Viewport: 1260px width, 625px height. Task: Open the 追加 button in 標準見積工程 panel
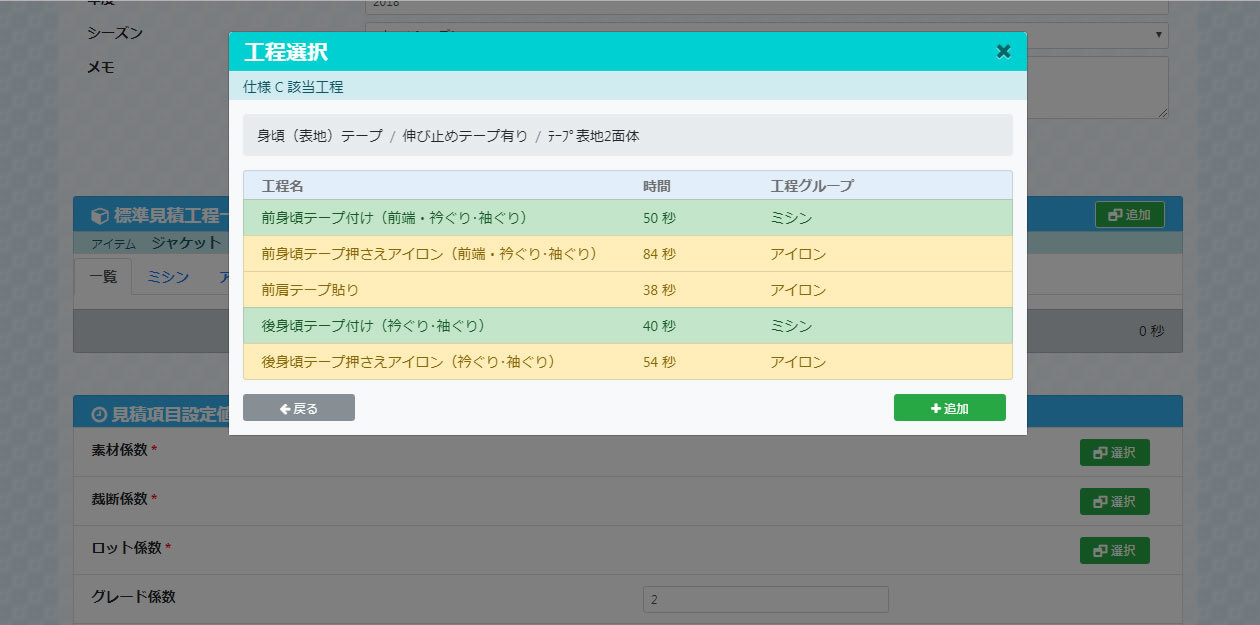[1129, 215]
